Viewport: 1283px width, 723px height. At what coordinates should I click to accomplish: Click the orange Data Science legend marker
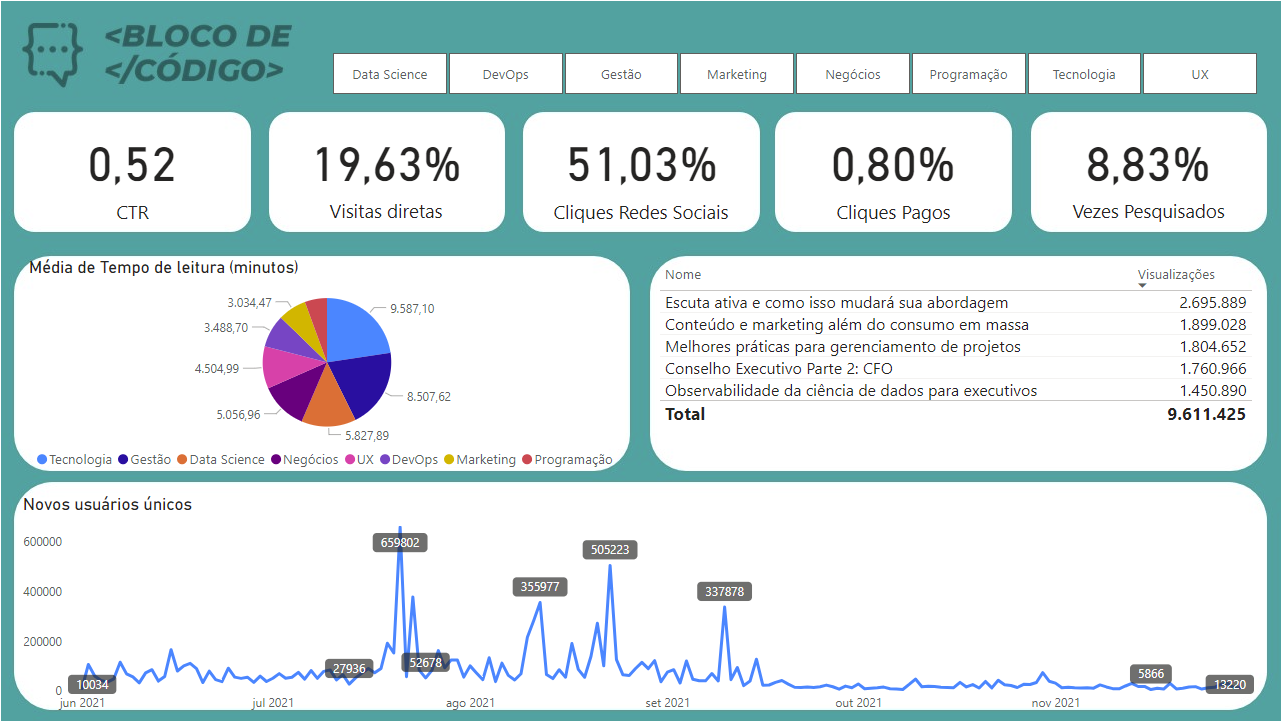[x=181, y=459]
